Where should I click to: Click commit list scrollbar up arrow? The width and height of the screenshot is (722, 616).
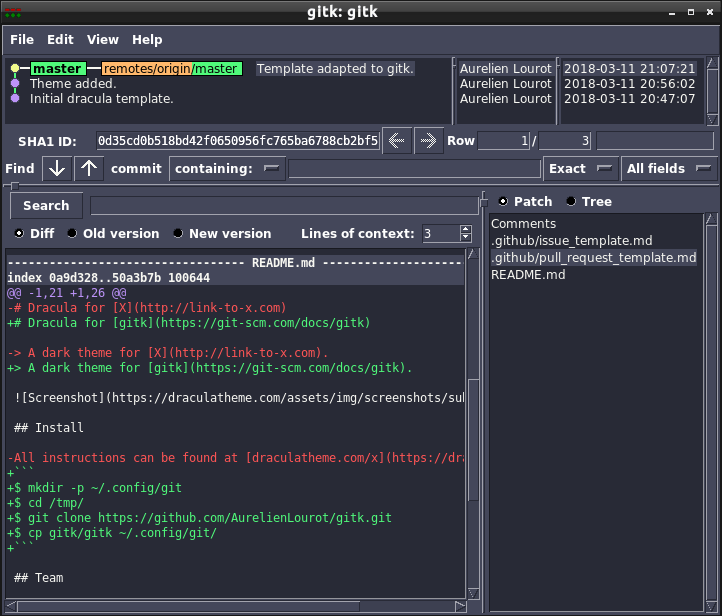[x=712, y=63]
